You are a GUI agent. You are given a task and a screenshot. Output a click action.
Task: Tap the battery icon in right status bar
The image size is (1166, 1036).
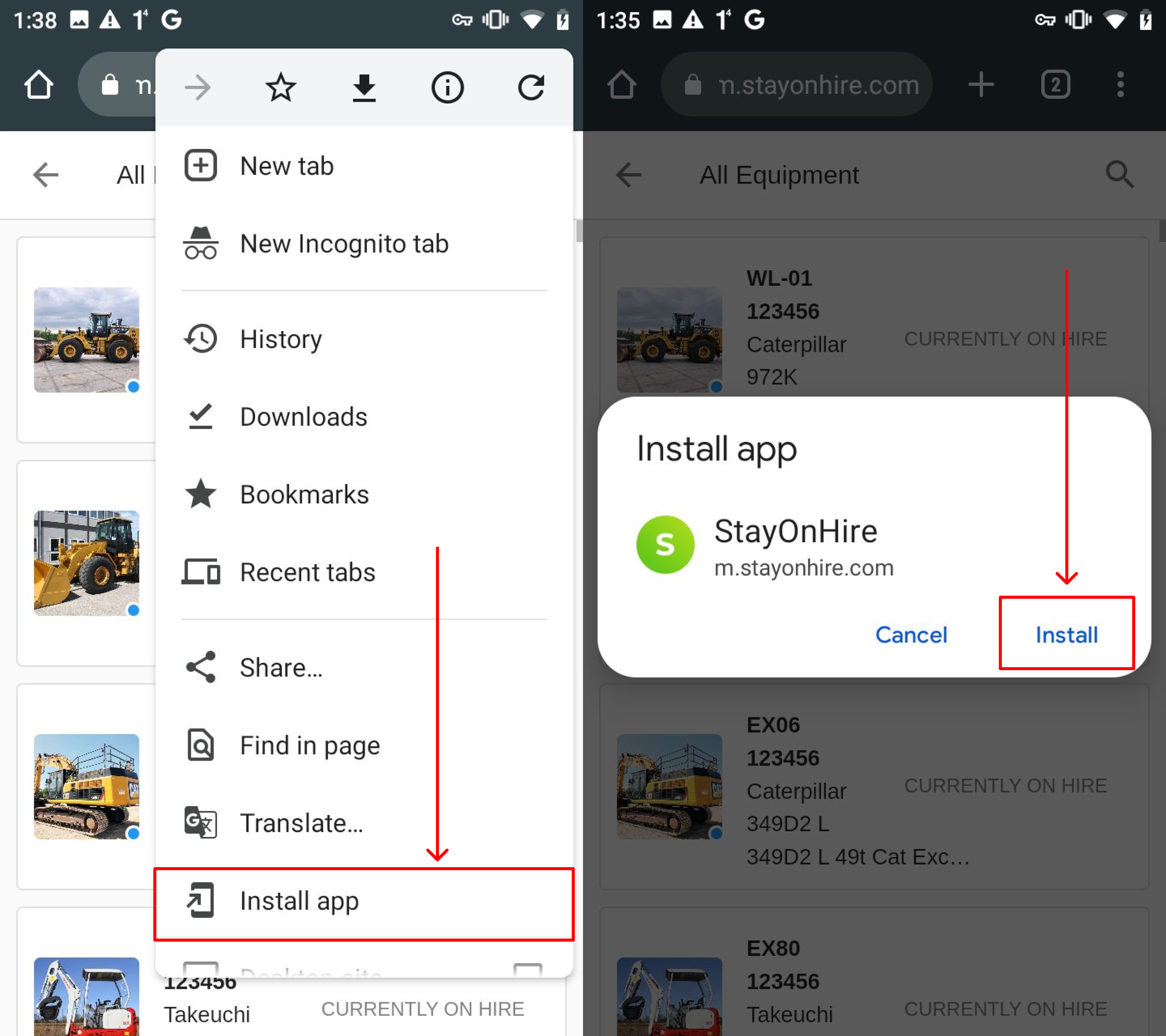pos(1146,20)
